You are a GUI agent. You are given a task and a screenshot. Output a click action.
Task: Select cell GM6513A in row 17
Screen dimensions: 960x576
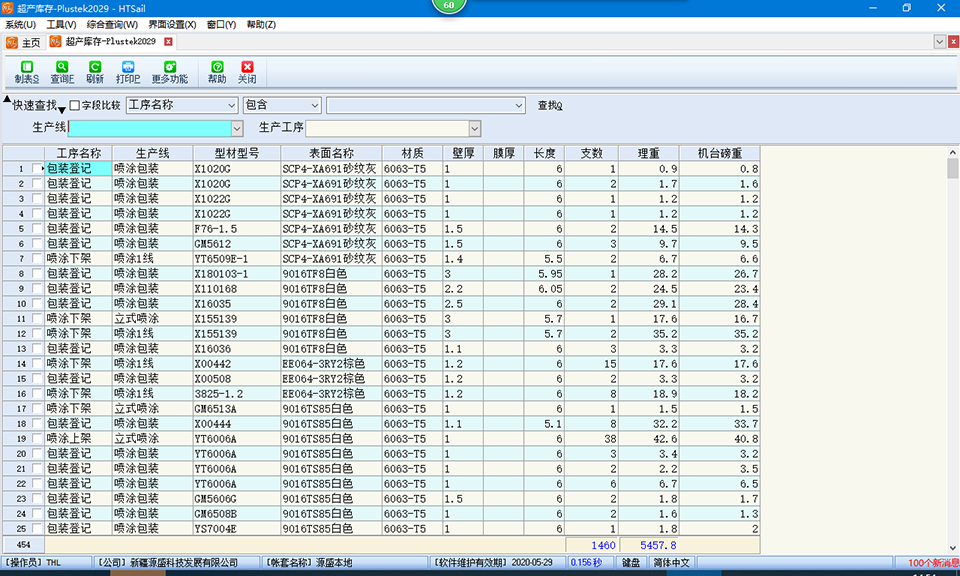click(x=236, y=408)
